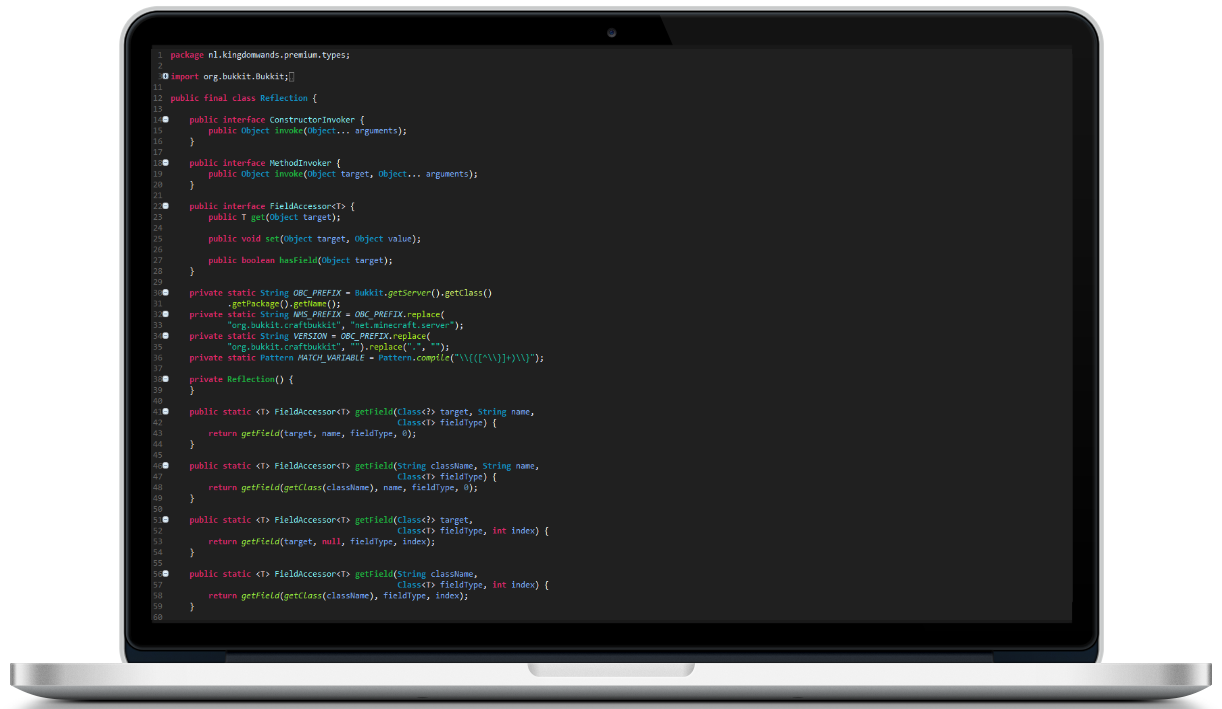Fold the getField method at line 56
The height and width of the screenshot is (709, 1222).
[165, 573]
